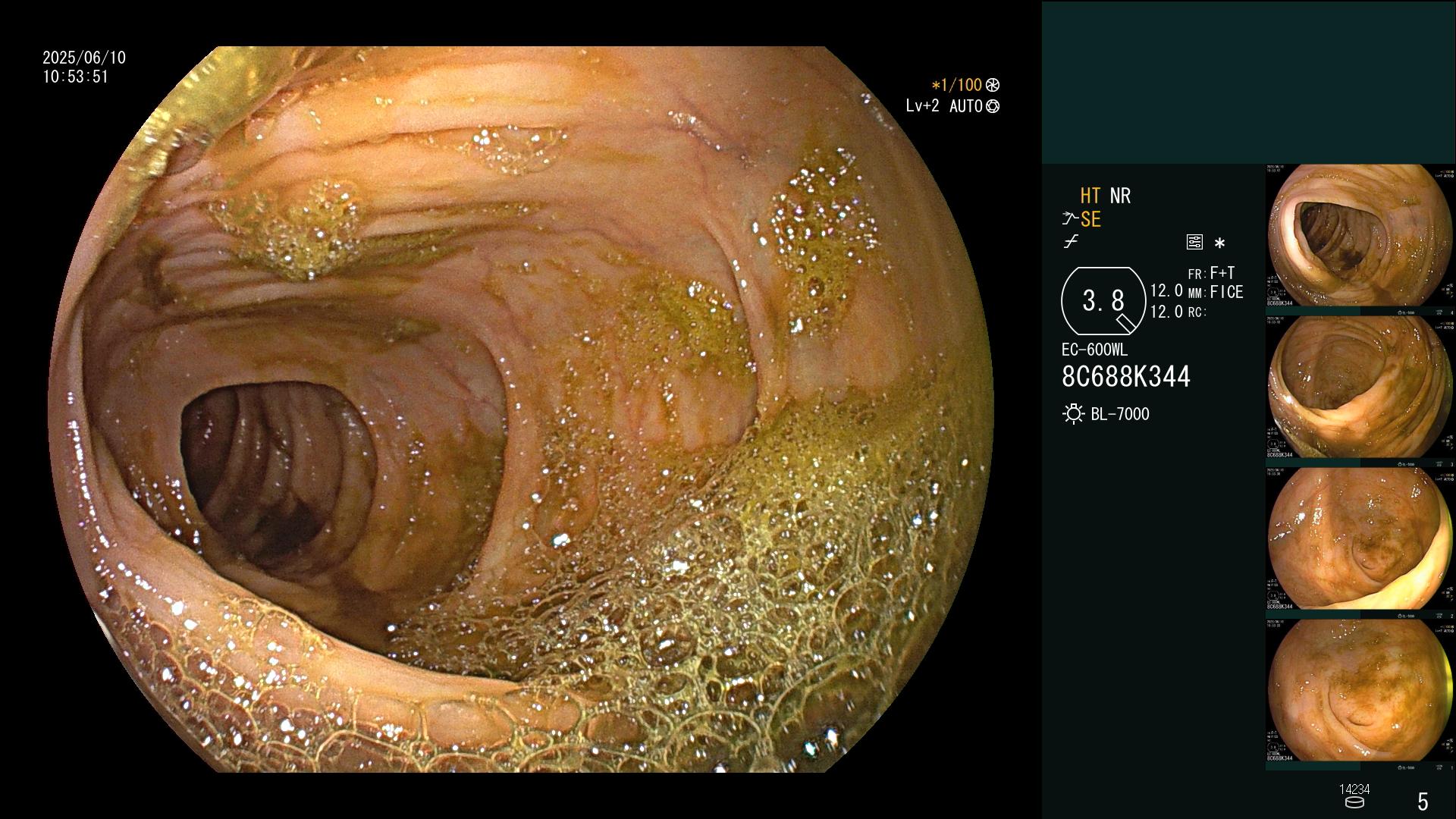Click the SE enhancement label

[1090, 219]
